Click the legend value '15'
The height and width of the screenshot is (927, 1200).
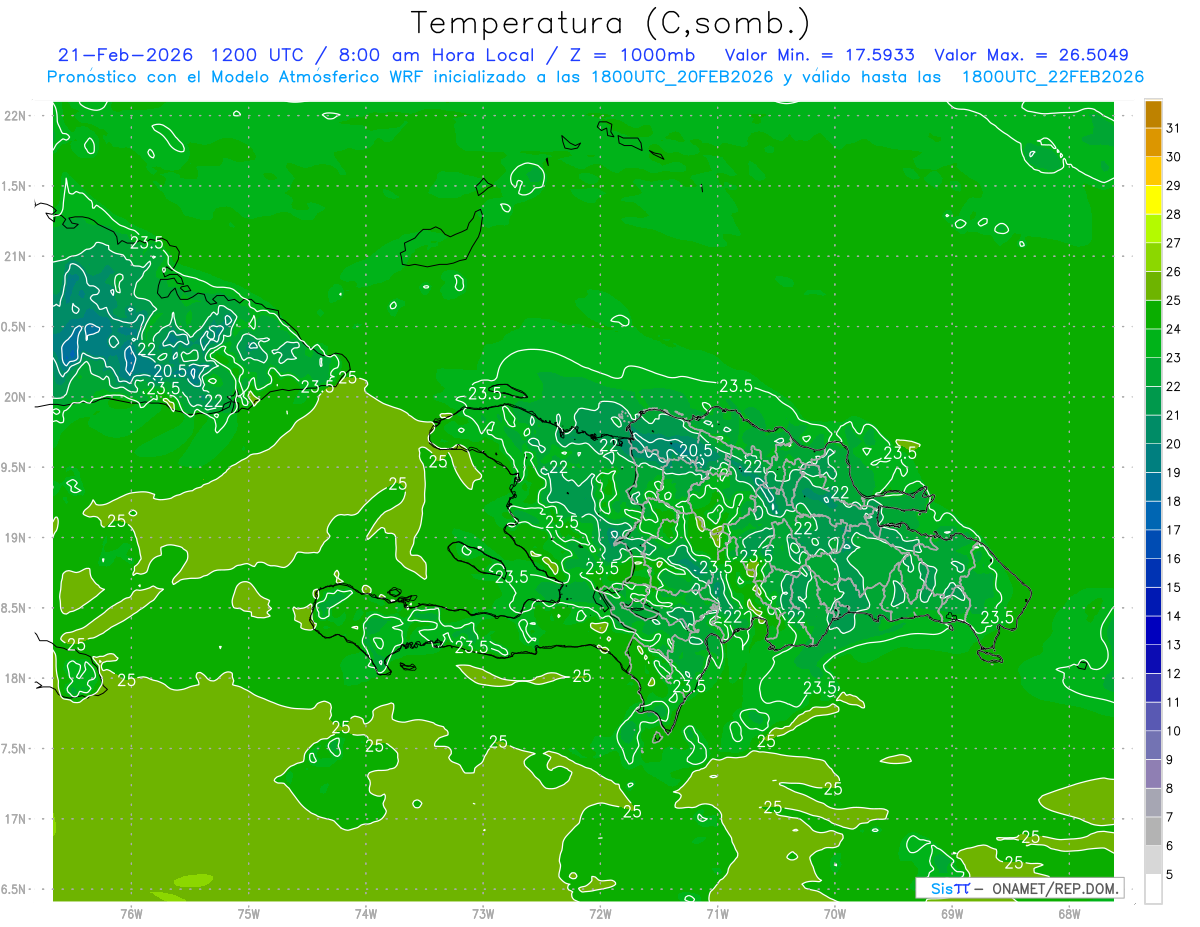[x=1173, y=588]
